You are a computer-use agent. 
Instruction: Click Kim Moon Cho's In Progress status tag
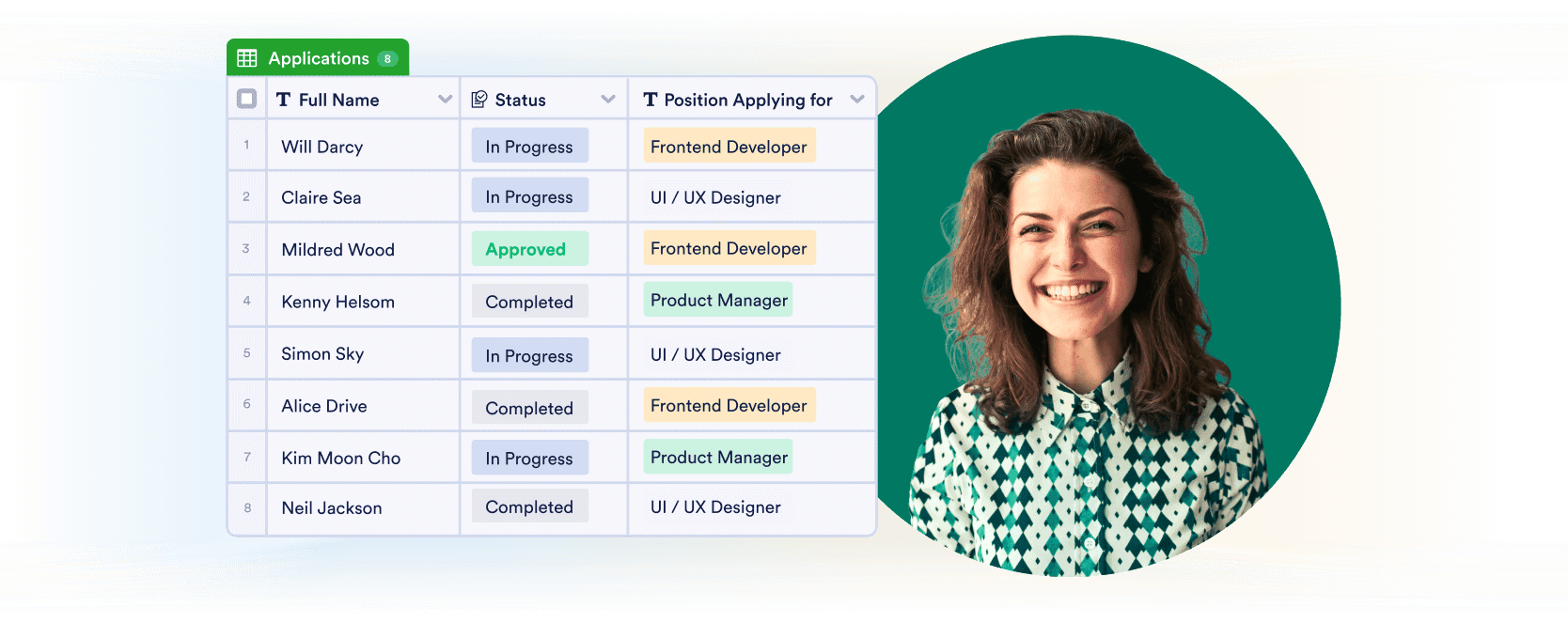tap(530, 458)
